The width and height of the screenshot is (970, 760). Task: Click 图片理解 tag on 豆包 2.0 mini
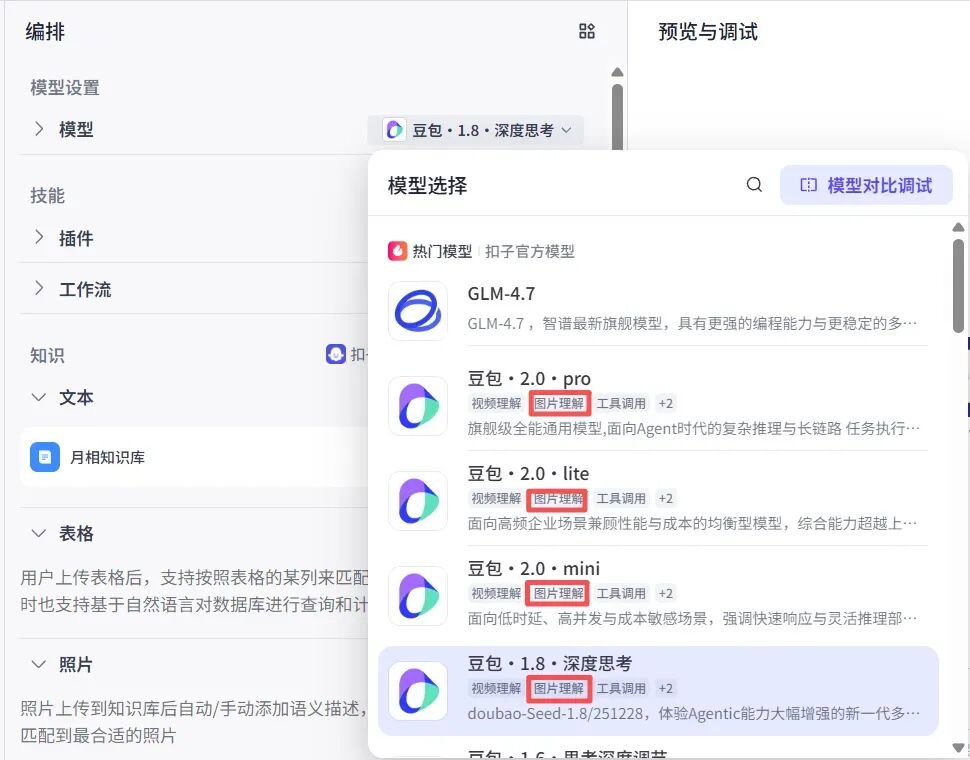(559, 594)
